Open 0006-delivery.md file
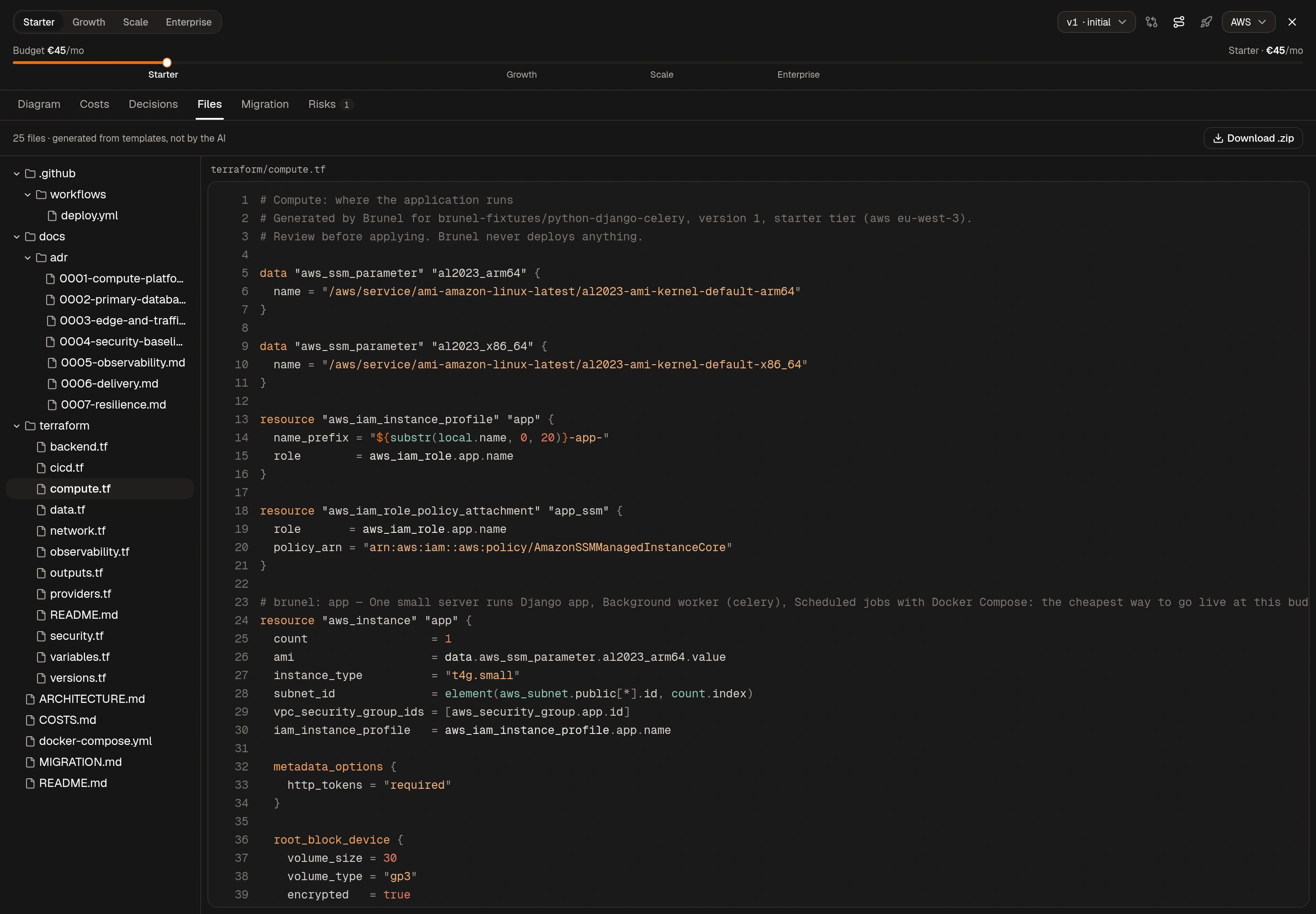 [x=100, y=384]
